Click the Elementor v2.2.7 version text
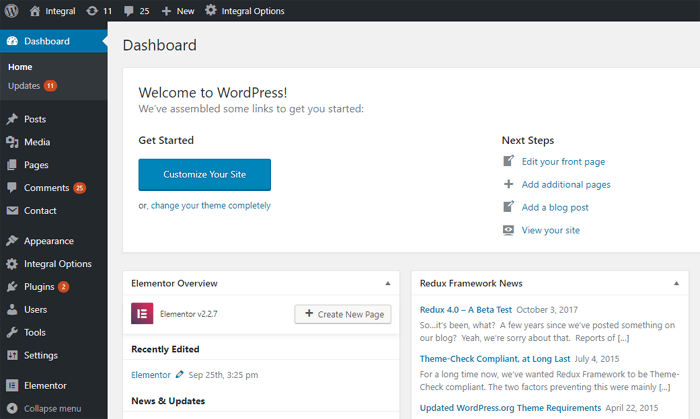The width and height of the screenshot is (700, 419). click(x=189, y=314)
